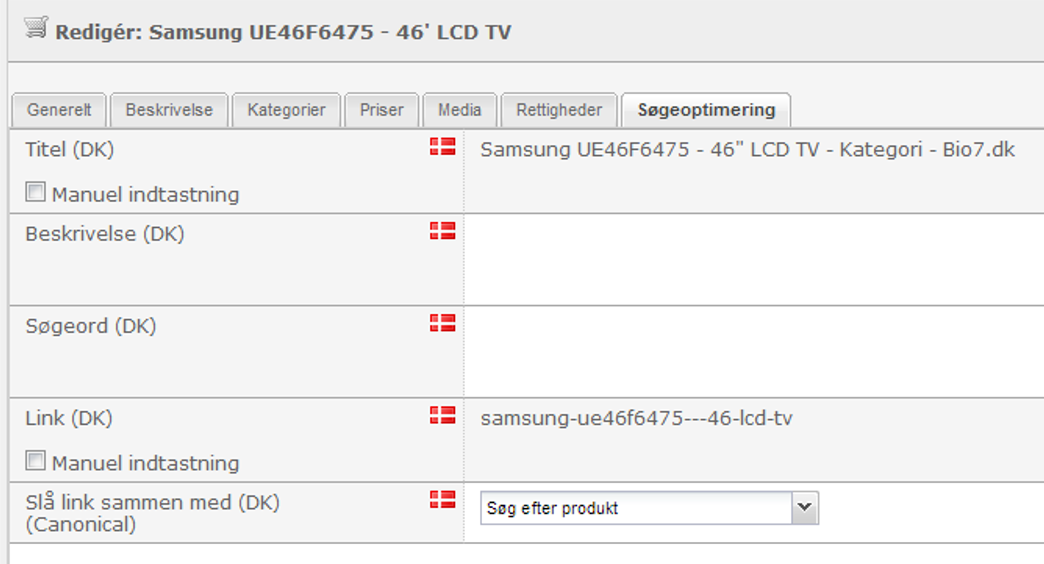Click Danish flag next to Link (DK)
Screen dimensions: 1044x564
(x=442, y=415)
